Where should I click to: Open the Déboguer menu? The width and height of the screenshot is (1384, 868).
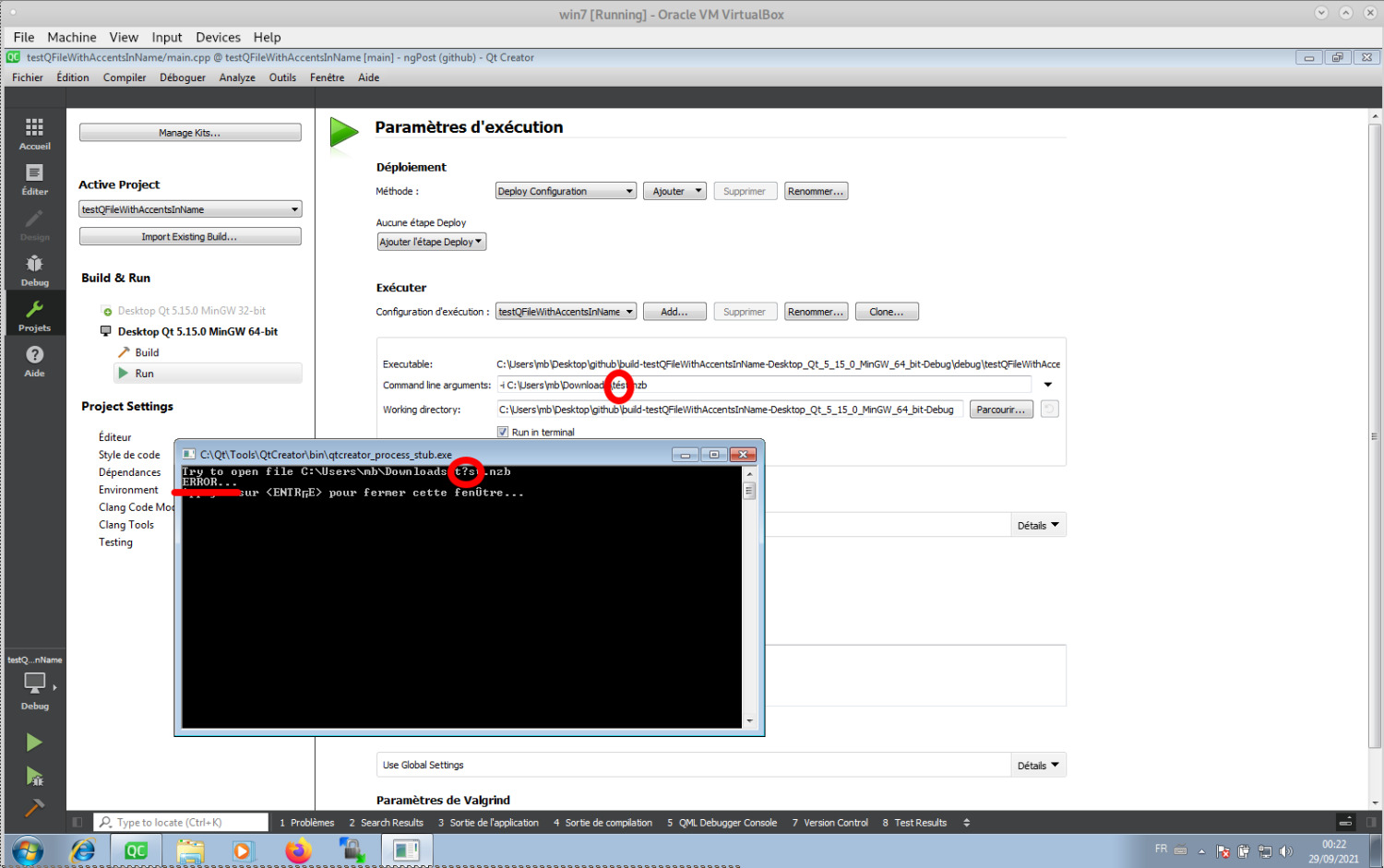click(x=183, y=77)
